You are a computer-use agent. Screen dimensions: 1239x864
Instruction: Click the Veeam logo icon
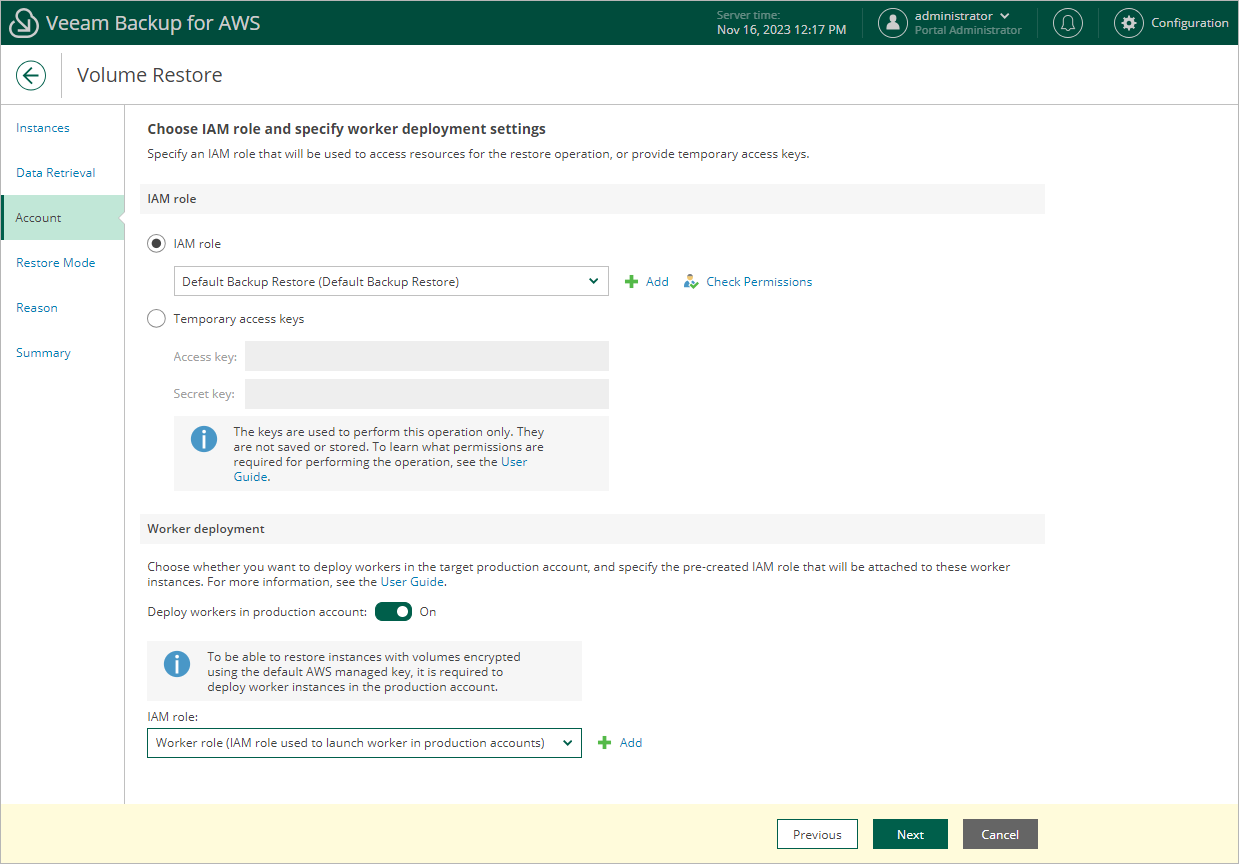click(x=24, y=23)
